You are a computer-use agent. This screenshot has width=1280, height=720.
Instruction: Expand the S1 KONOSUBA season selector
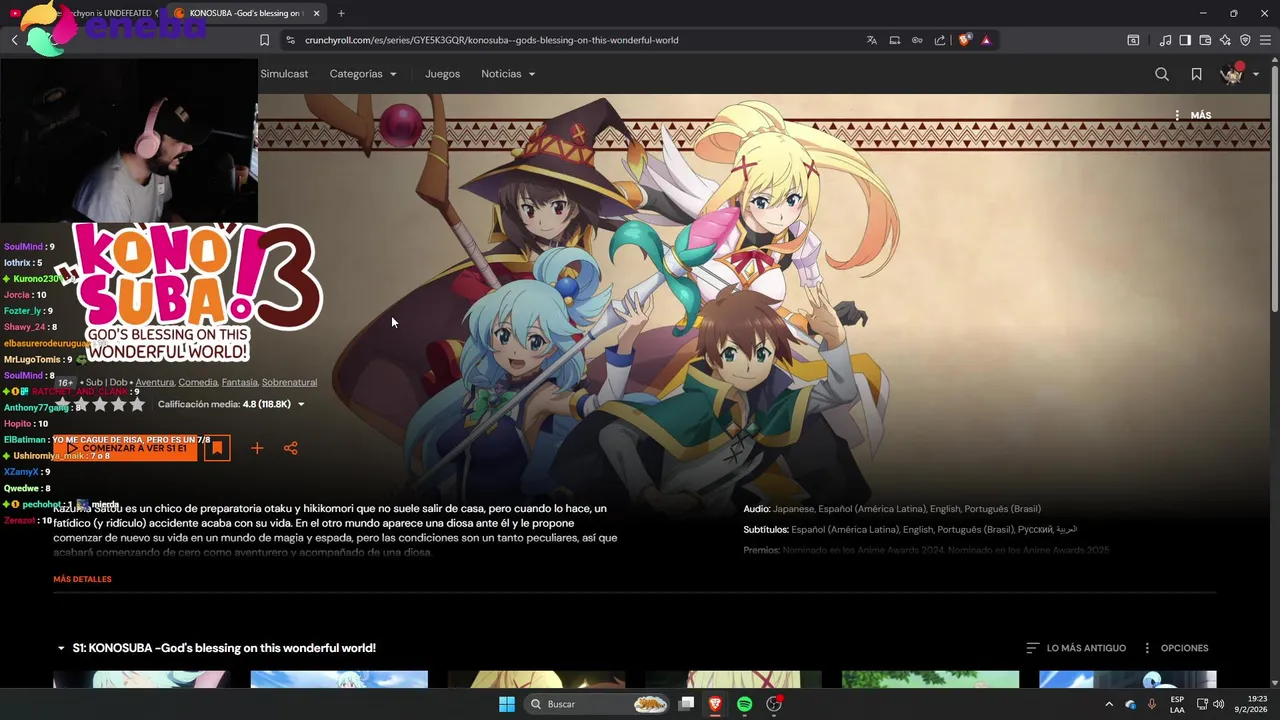(216, 648)
